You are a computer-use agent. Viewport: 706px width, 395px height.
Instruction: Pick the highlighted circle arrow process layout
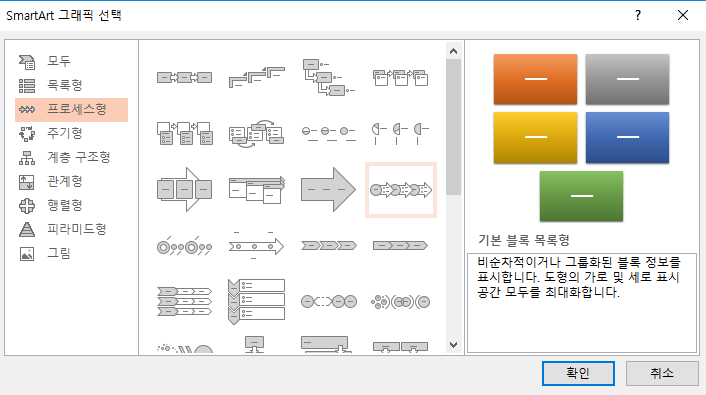point(401,190)
